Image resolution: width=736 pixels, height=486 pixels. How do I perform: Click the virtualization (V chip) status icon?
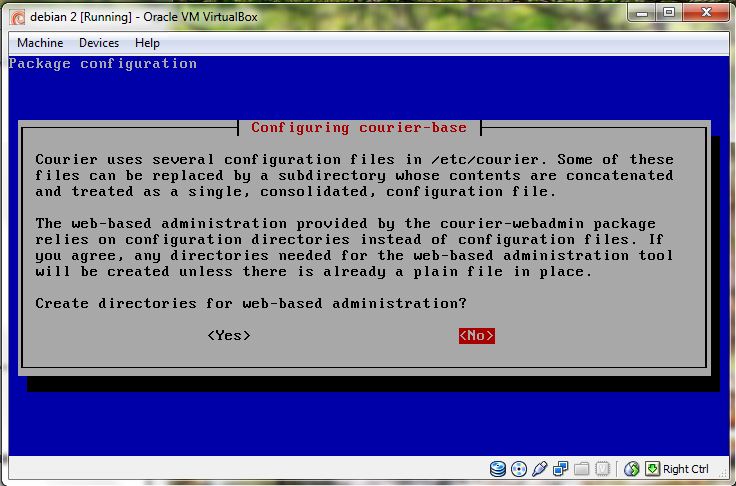602,469
